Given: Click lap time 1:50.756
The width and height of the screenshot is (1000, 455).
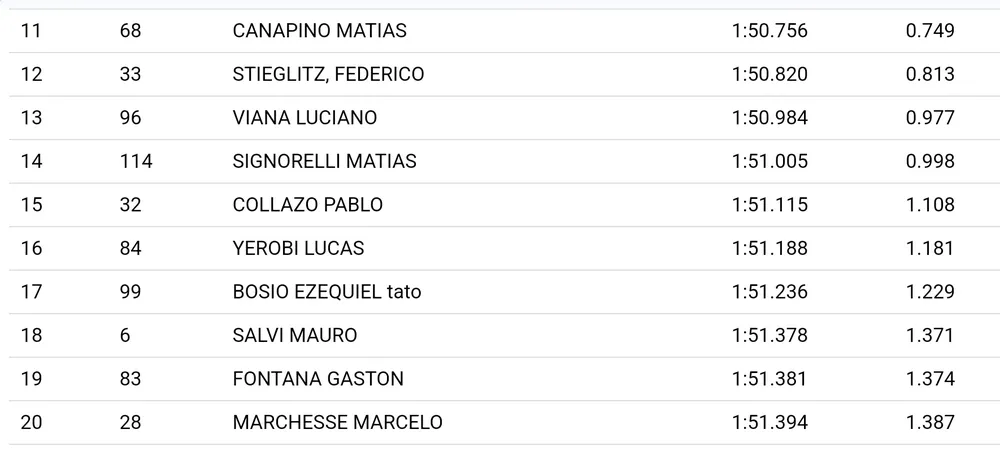Looking at the screenshot, I should pyautogui.click(x=769, y=31).
